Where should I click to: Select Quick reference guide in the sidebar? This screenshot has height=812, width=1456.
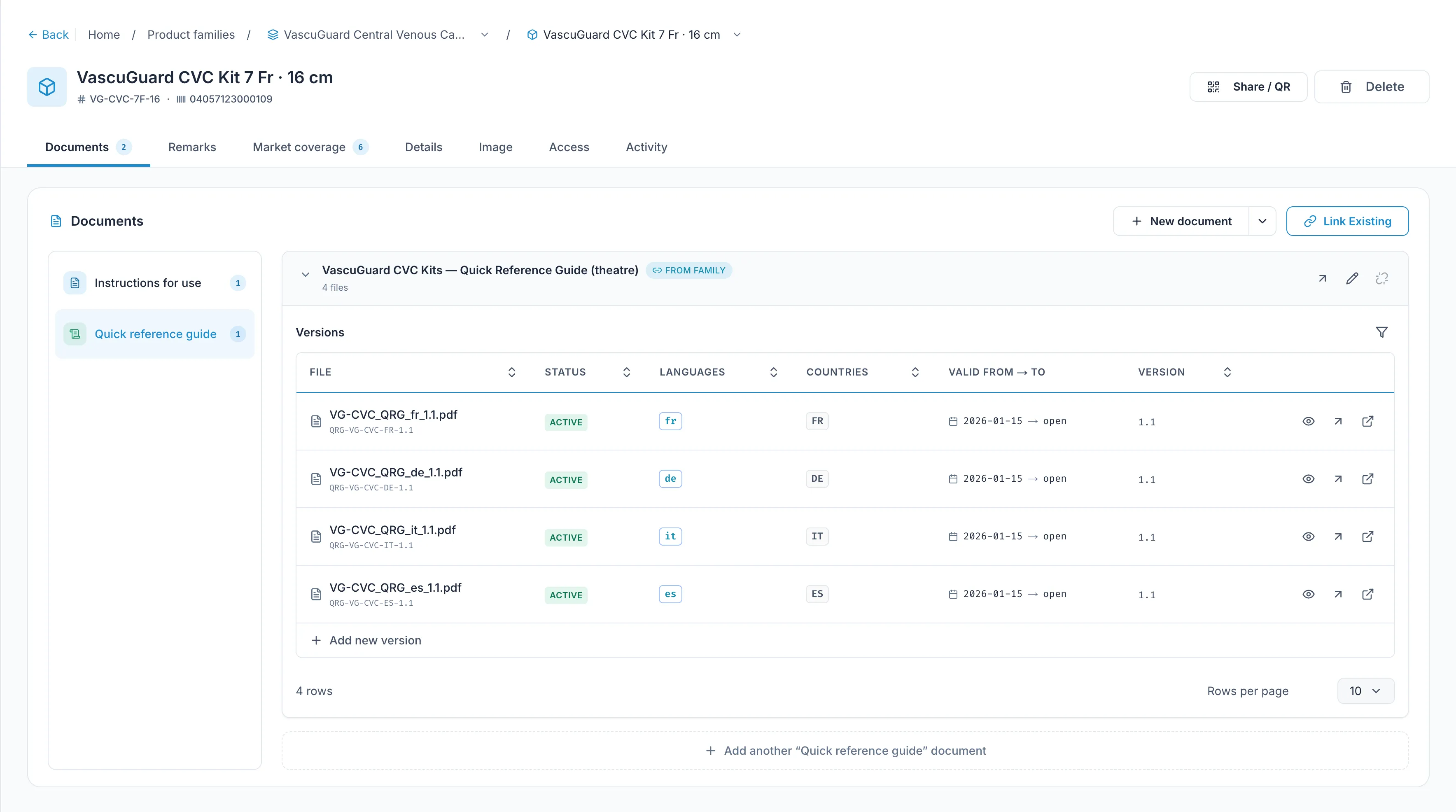[155, 334]
